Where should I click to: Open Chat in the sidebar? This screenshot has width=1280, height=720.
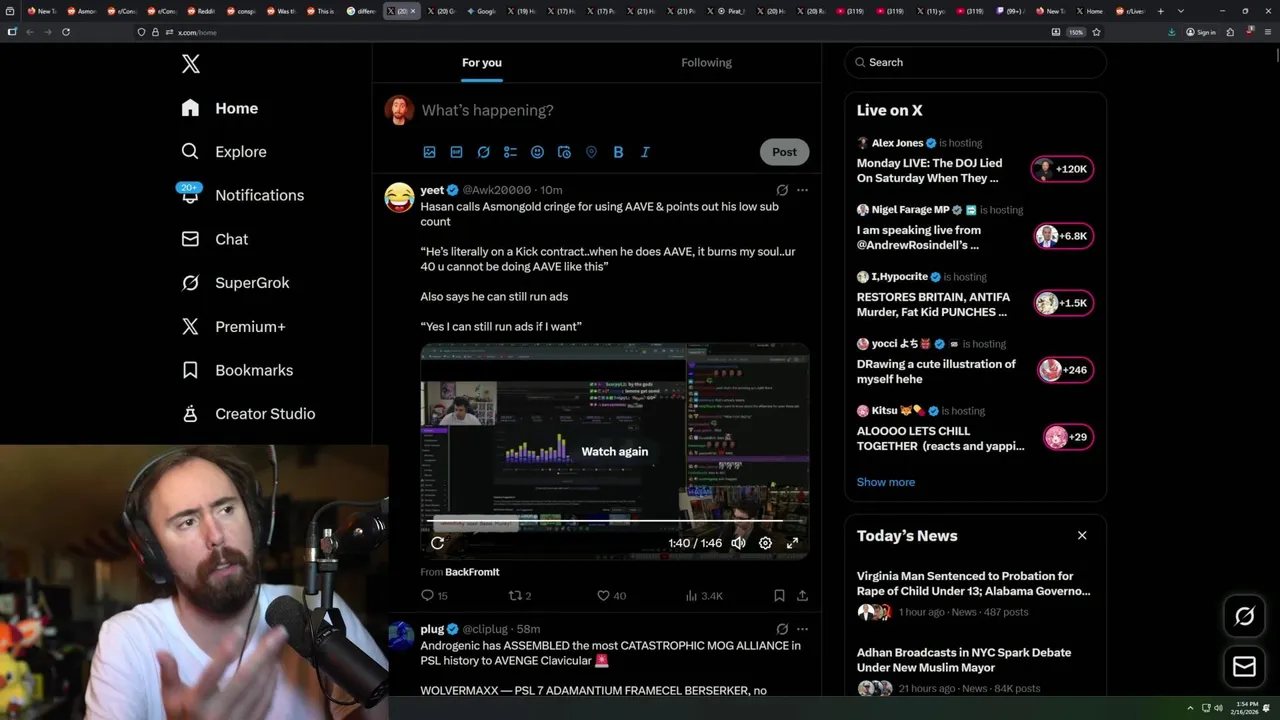(215, 239)
